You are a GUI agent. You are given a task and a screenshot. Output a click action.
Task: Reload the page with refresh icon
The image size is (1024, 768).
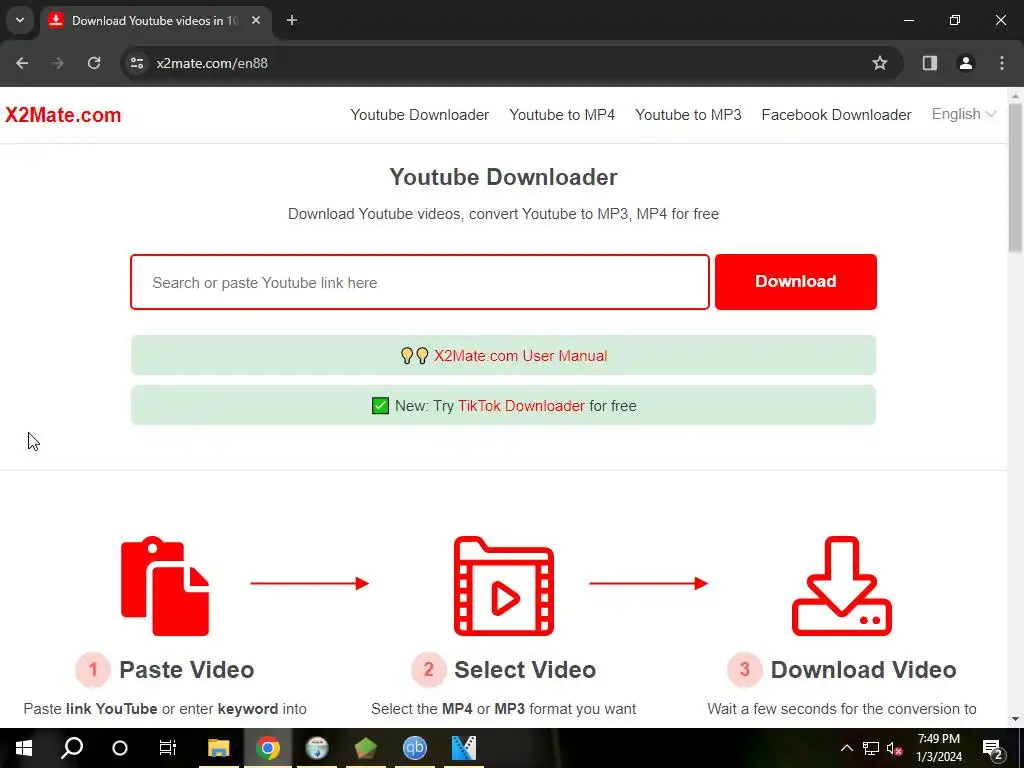(94, 63)
